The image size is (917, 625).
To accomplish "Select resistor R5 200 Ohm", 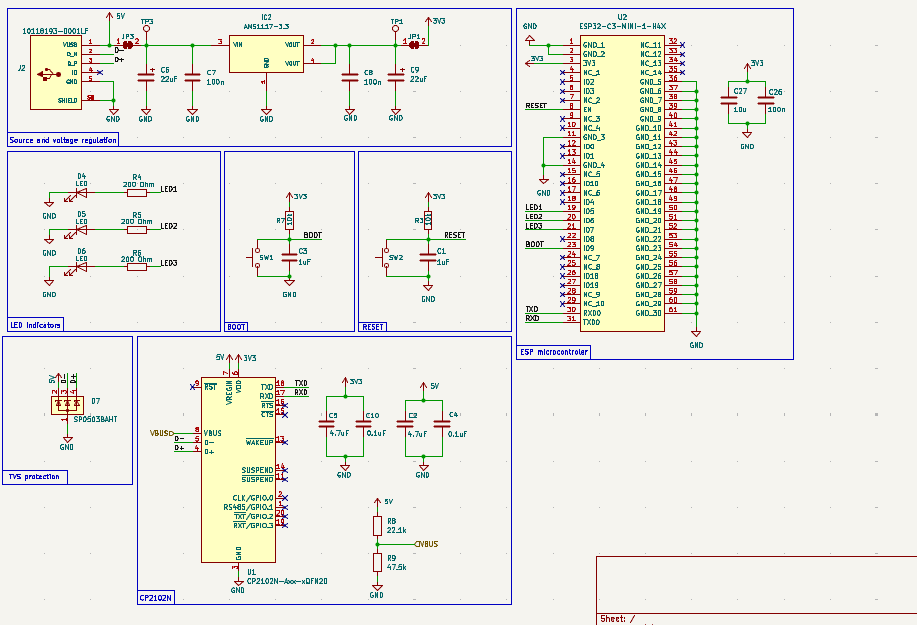I will [137, 230].
